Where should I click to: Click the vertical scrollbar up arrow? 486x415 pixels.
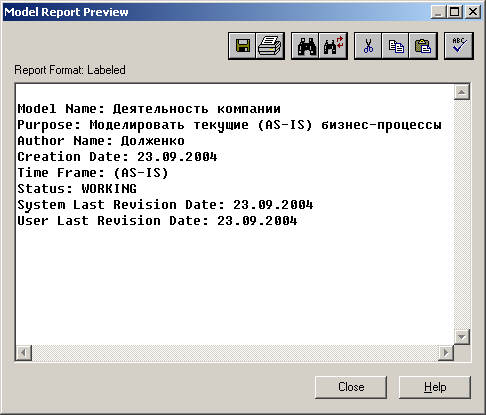(462, 92)
